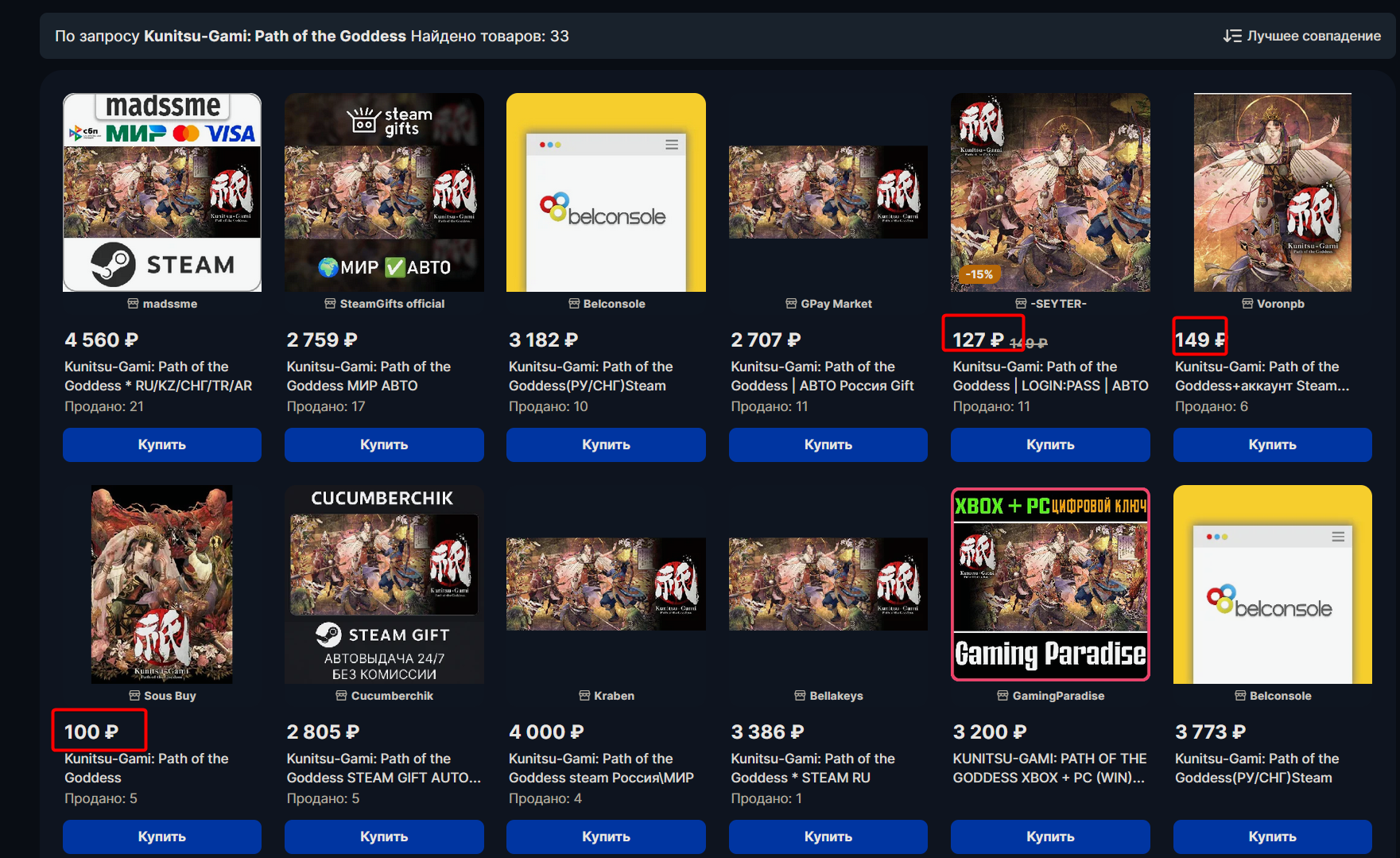This screenshot has width=1400, height=858.
Task: Buy the 3 182 ₽ Belconsole offer
Action: (x=606, y=445)
